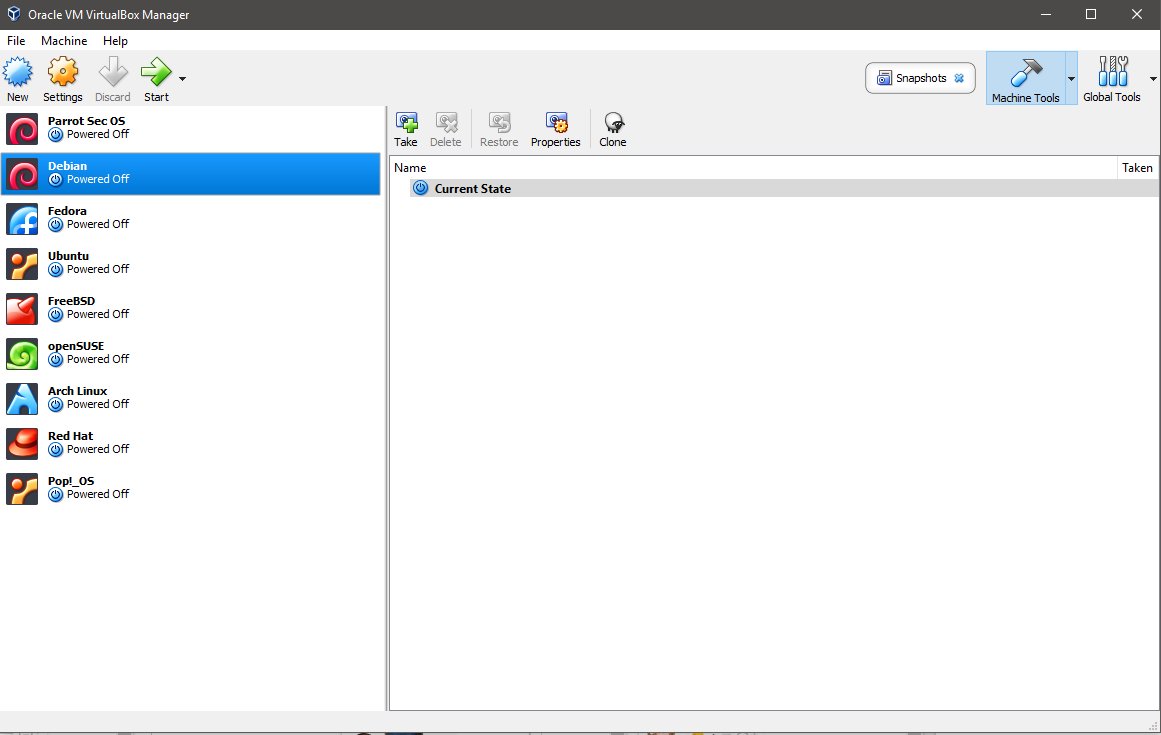Expand the Start button dropdown arrow
Viewport: 1161px width, 735px height.
182,78
